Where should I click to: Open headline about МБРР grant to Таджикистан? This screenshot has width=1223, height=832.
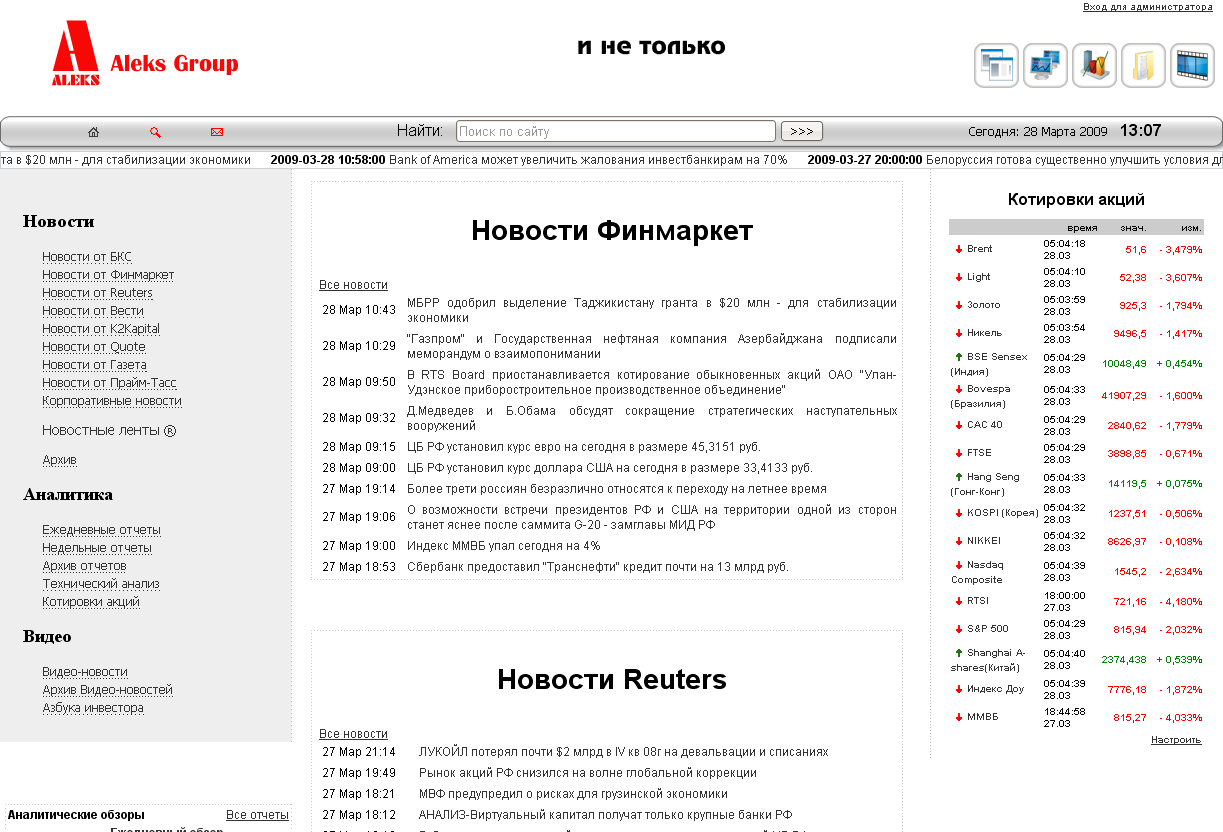pos(652,310)
